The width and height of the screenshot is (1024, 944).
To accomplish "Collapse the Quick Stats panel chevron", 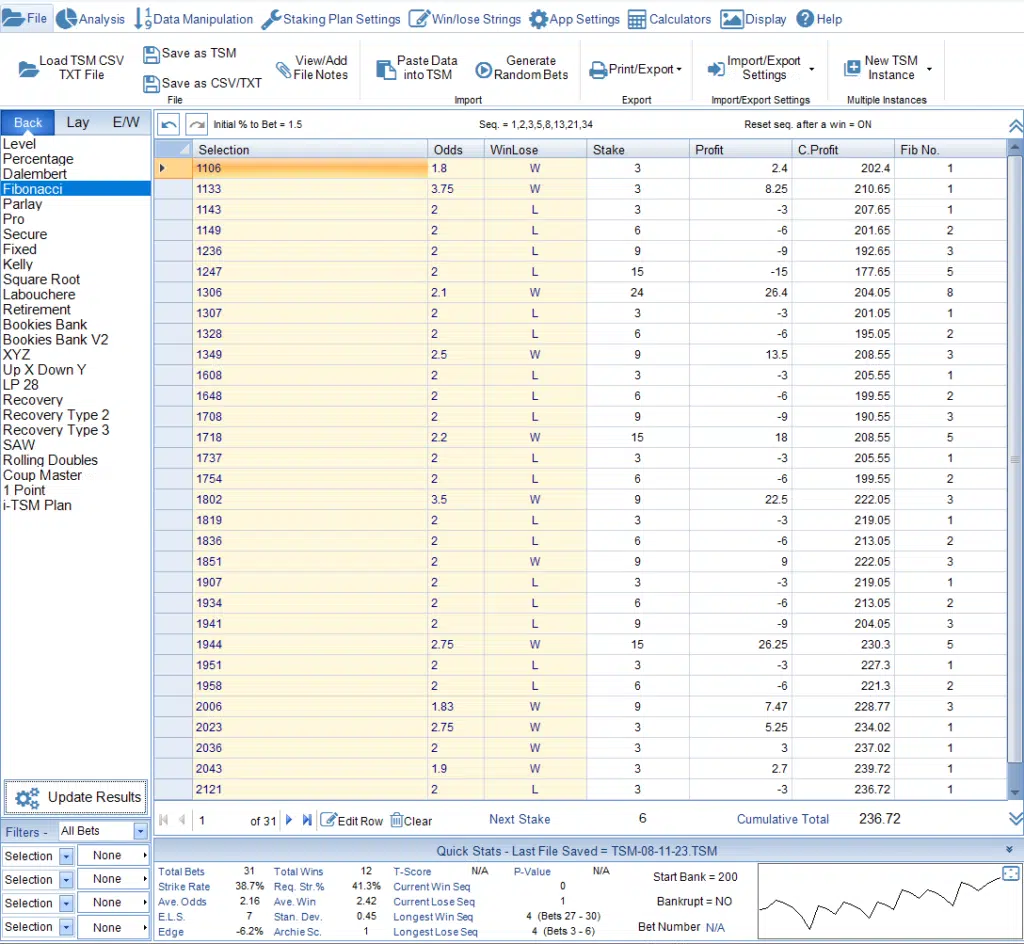I will 1010,849.
